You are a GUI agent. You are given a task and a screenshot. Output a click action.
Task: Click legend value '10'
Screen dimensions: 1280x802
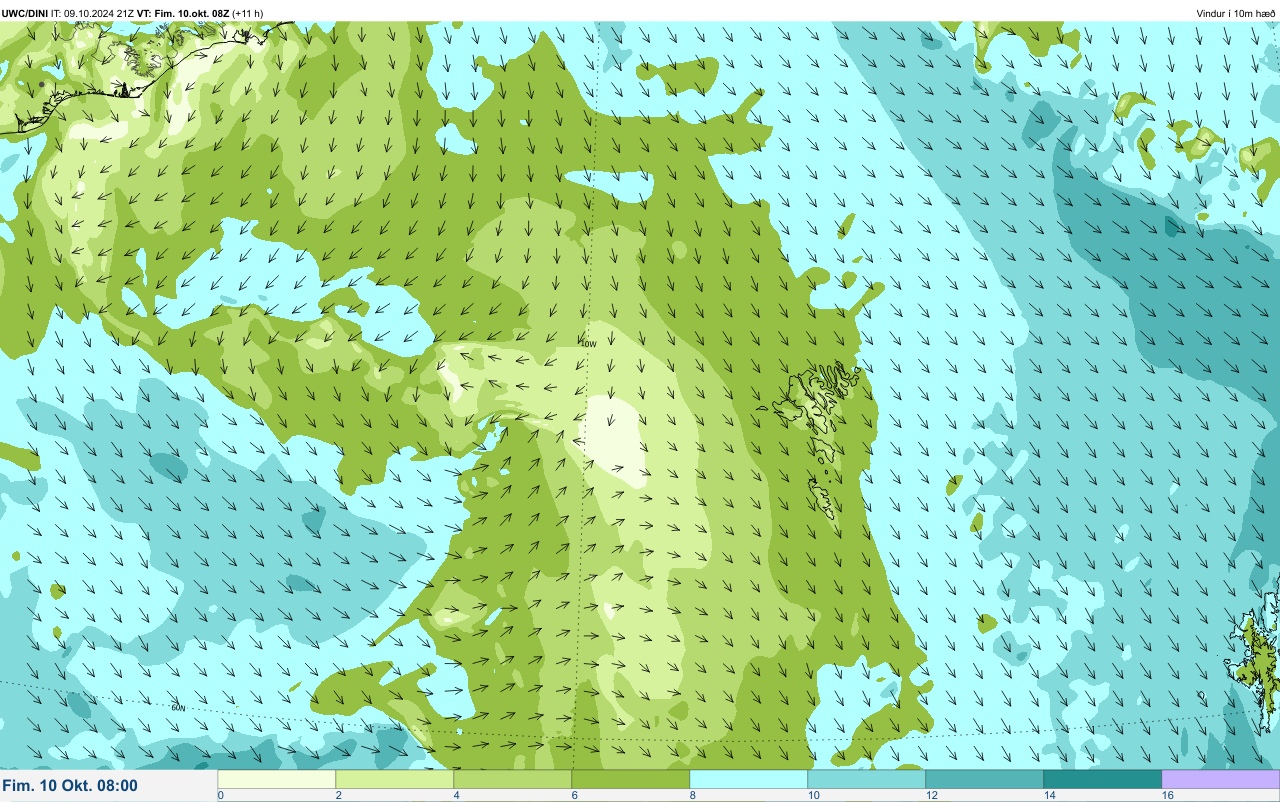(x=814, y=795)
